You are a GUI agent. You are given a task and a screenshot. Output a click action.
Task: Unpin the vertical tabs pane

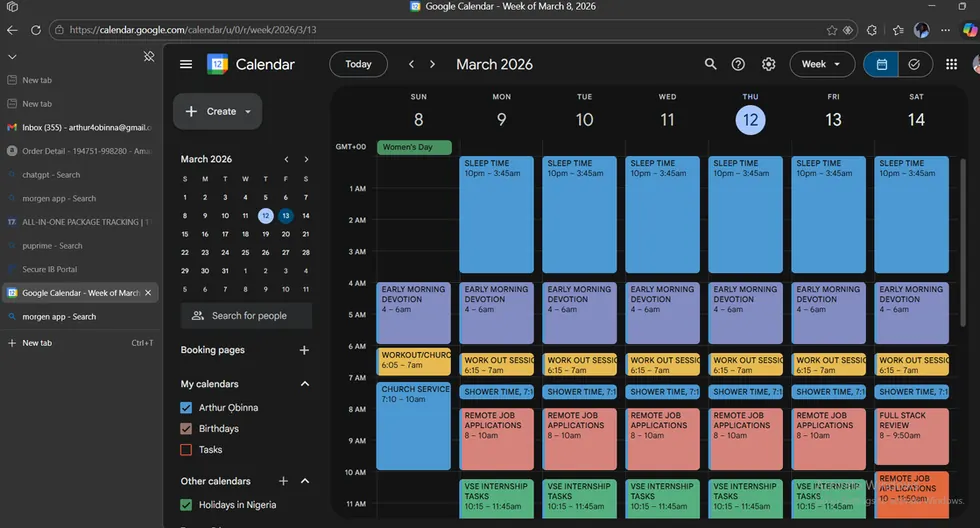[x=149, y=56]
